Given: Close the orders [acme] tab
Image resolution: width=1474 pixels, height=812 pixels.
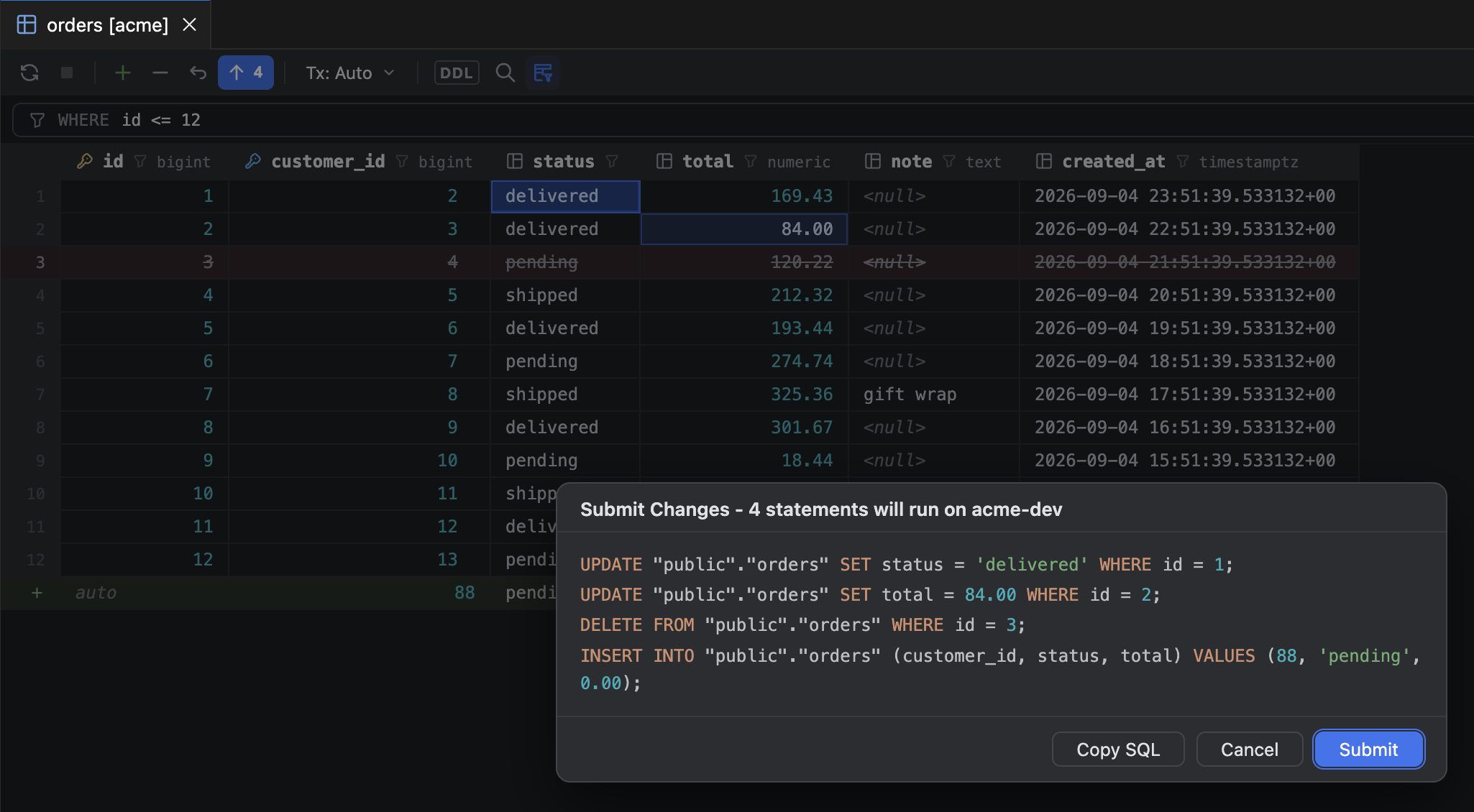Looking at the screenshot, I should click(190, 25).
